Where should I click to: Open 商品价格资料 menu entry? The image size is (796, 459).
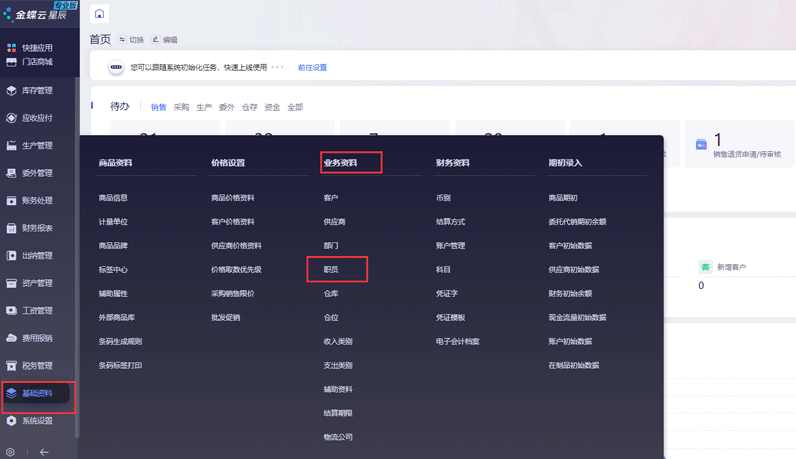pyautogui.click(x=233, y=198)
